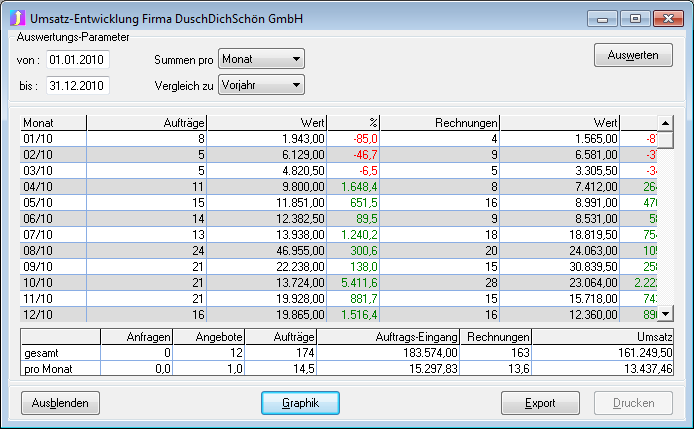The width and height of the screenshot is (694, 429).
Task: Click the Auswerten button
Action: point(632,55)
